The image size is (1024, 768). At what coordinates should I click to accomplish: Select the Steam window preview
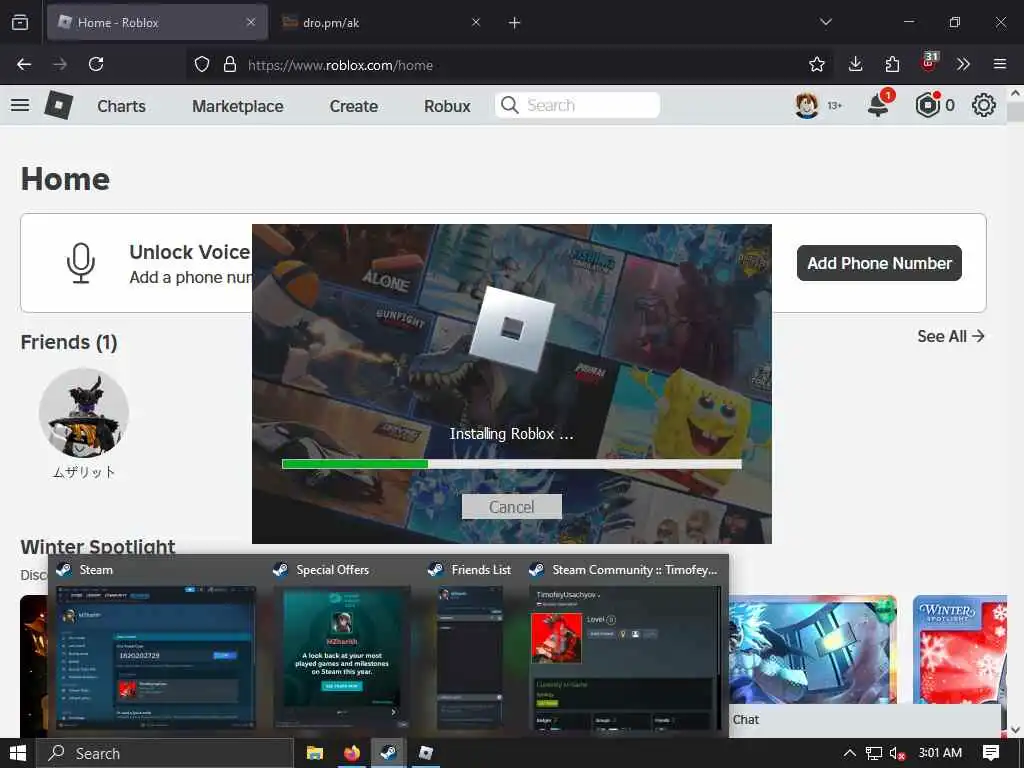pyautogui.click(x=155, y=645)
